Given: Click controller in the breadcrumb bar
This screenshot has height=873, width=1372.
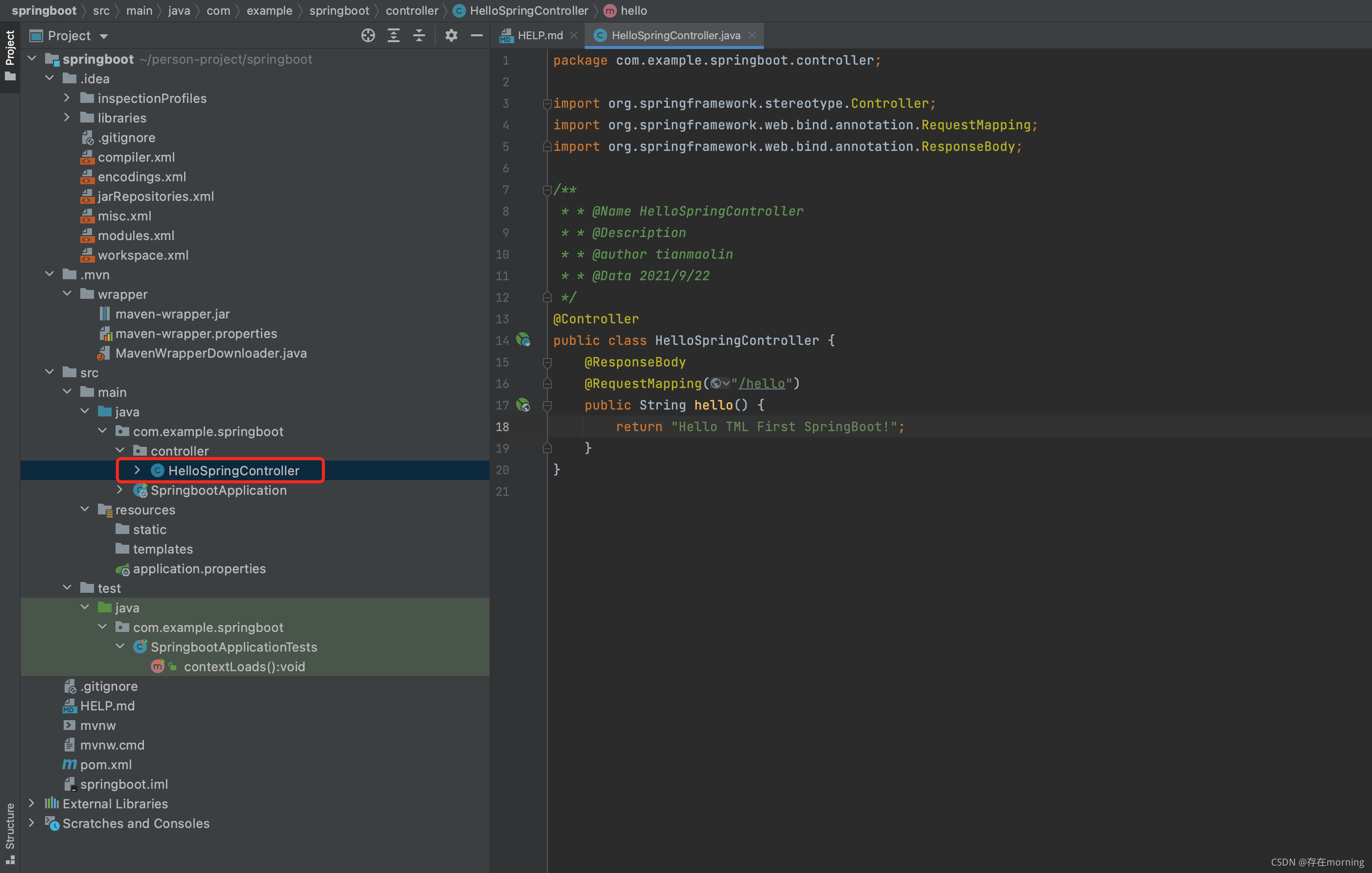Looking at the screenshot, I should tap(411, 10).
